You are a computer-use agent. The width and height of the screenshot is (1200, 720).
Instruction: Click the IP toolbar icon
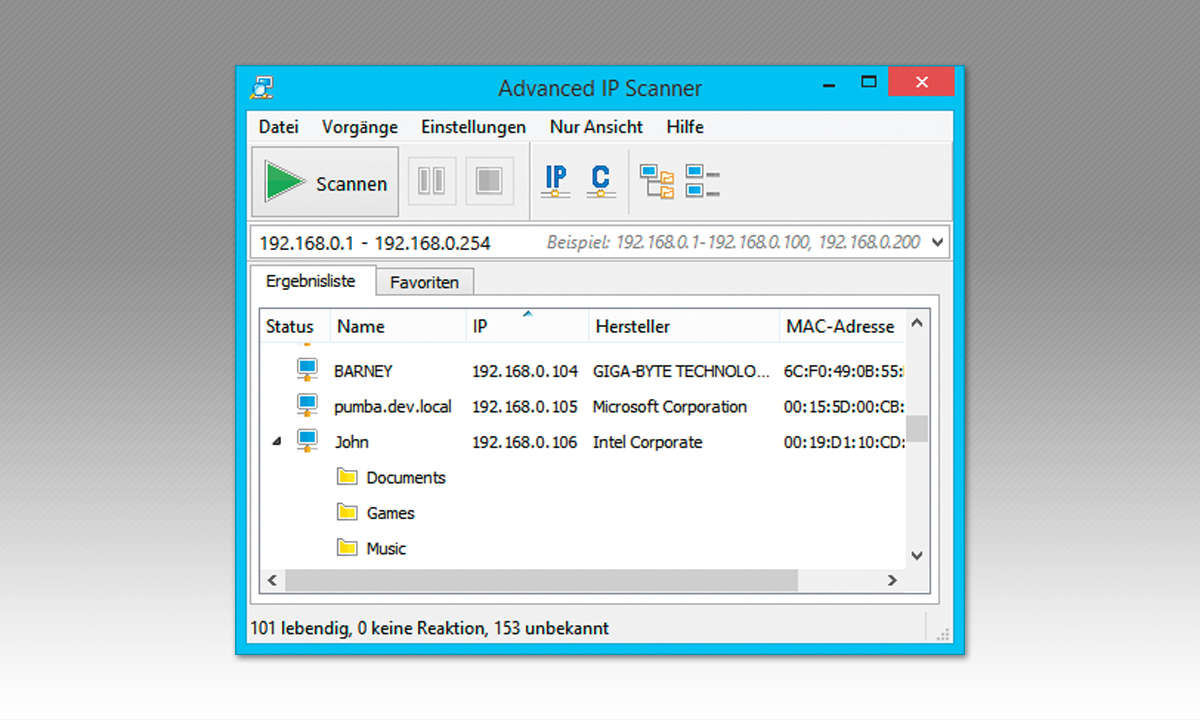pos(556,181)
